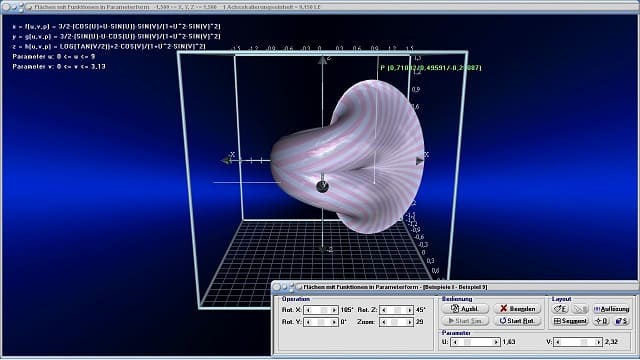Increase Rot. Y with right arrow
Screen dimensions: 640x360
tap(334, 322)
